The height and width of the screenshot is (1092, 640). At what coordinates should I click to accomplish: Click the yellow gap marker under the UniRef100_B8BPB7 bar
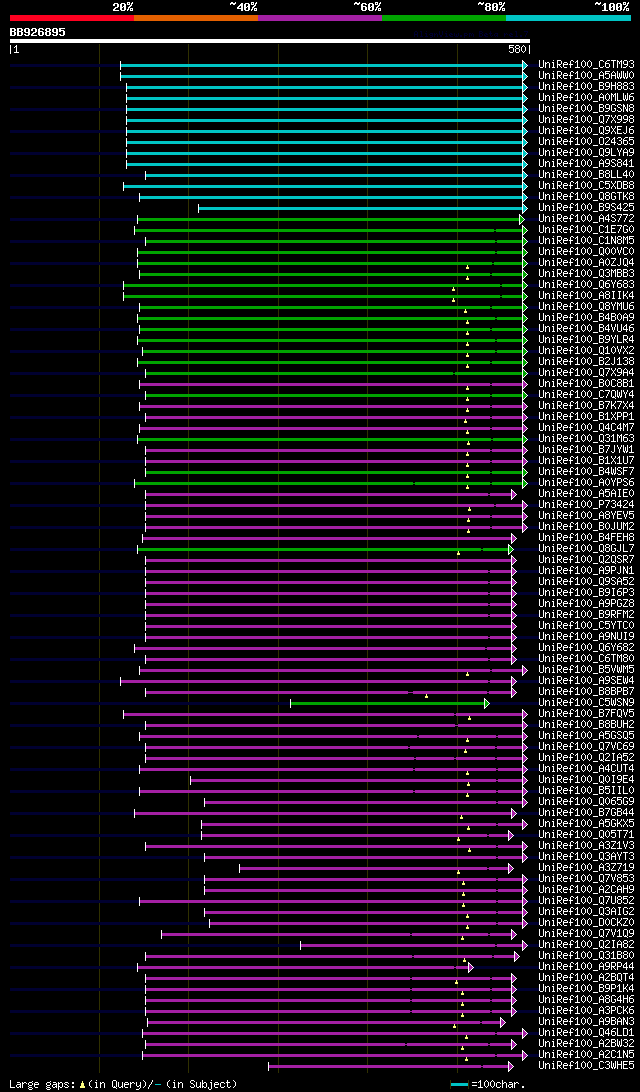tap(426, 696)
